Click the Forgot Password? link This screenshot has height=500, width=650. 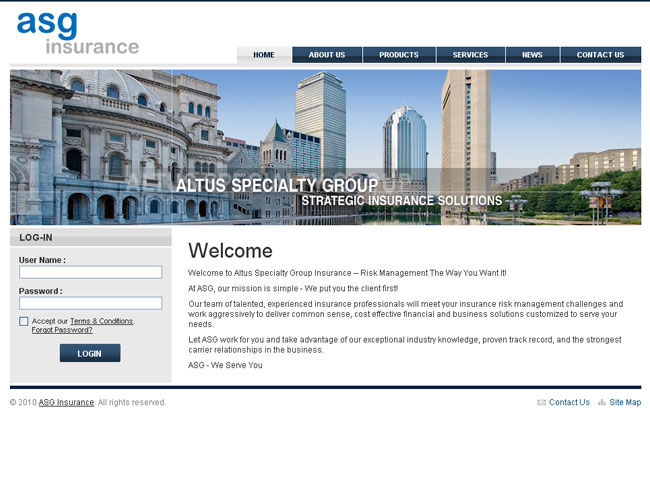pos(62,330)
